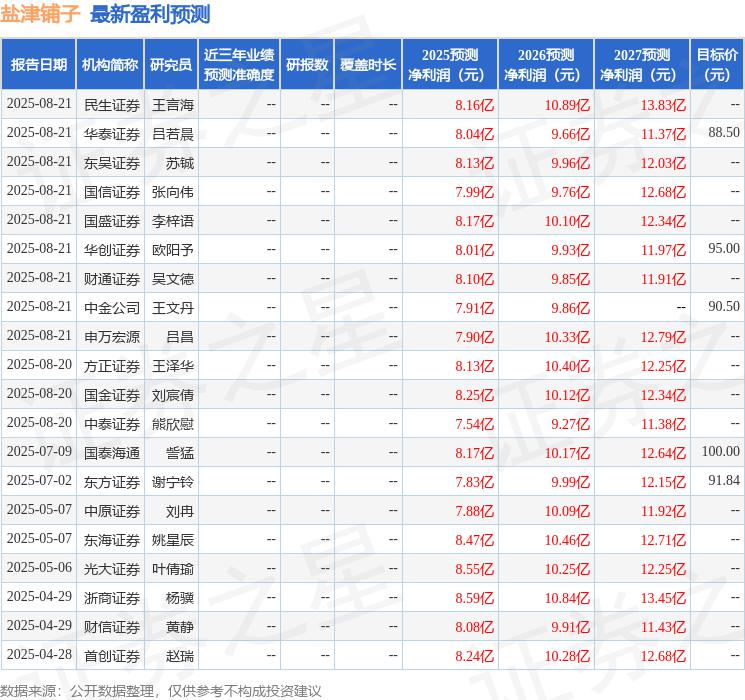Click the 8.16亿 profit value
745x700 pixels.
pos(474,105)
